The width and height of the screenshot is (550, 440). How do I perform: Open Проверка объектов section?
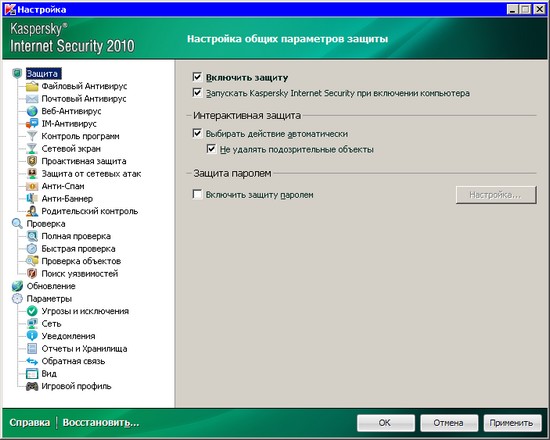tap(81, 261)
